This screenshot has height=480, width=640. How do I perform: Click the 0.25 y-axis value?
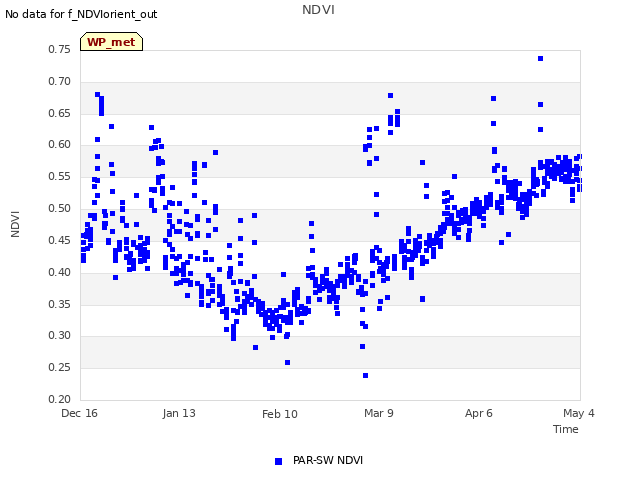click(60, 367)
